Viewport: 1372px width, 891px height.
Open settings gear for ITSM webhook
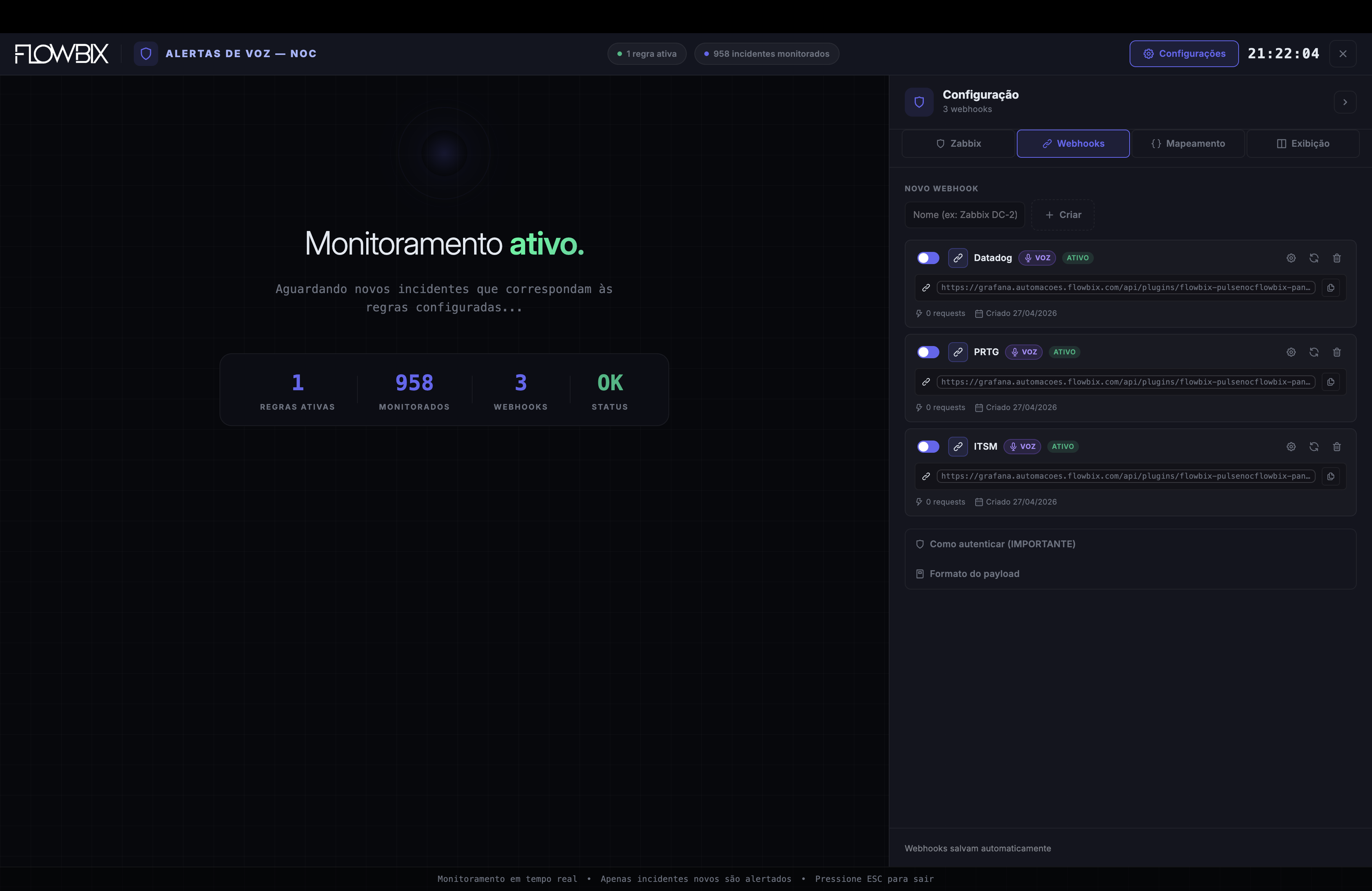click(1291, 447)
